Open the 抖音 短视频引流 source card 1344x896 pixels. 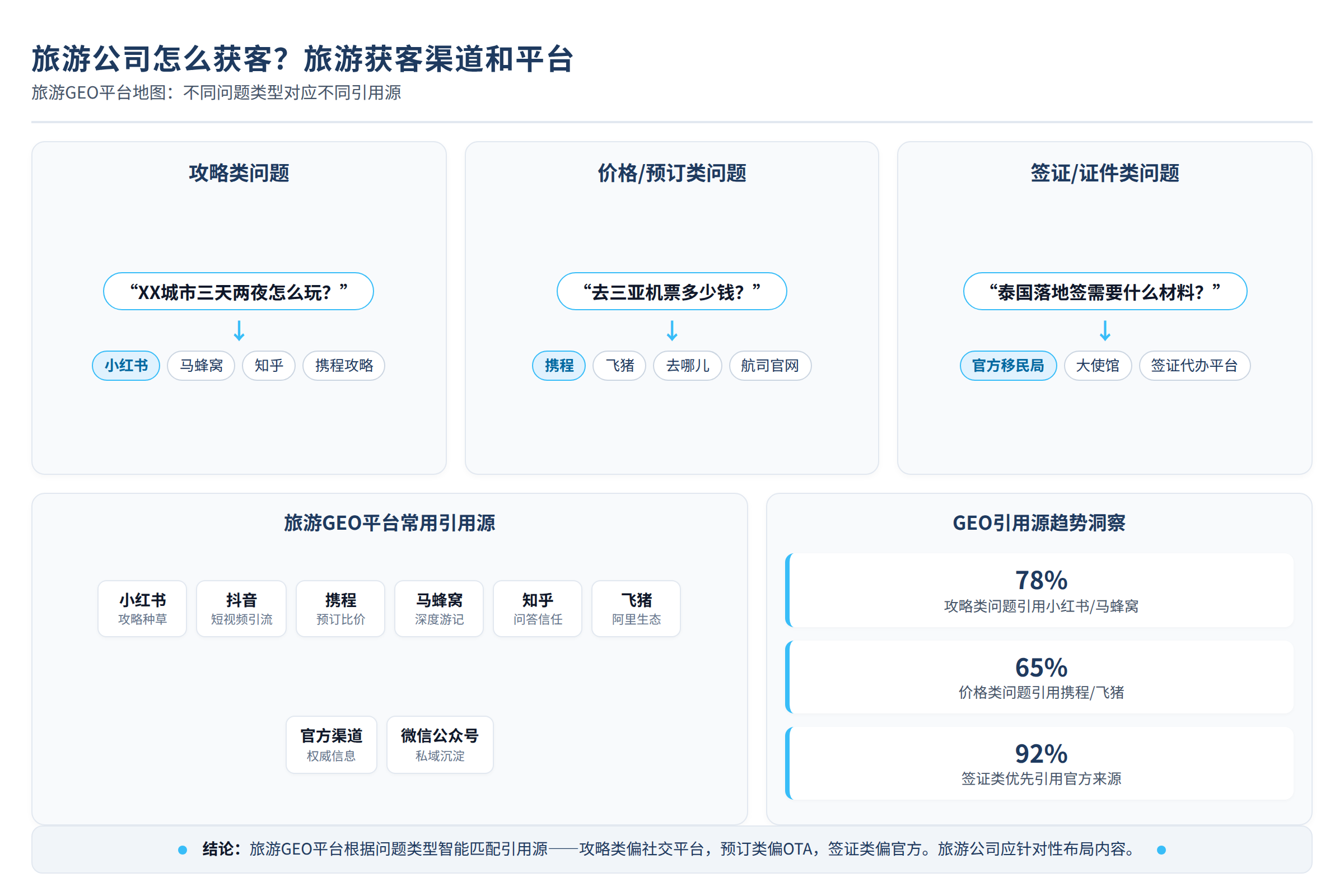(x=241, y=609)
